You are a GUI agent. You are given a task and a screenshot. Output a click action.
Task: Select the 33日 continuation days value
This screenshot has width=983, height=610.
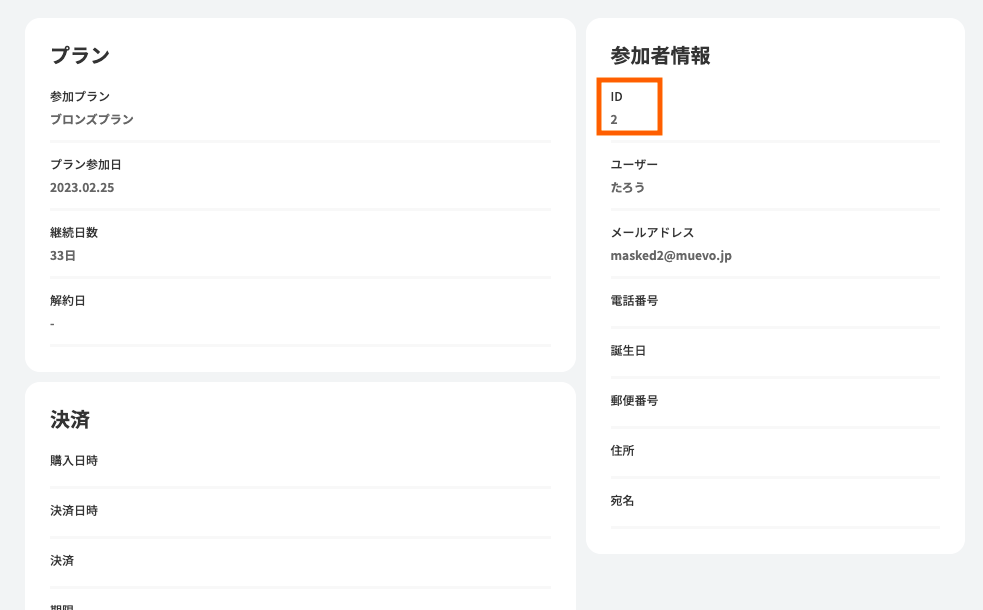63,255
